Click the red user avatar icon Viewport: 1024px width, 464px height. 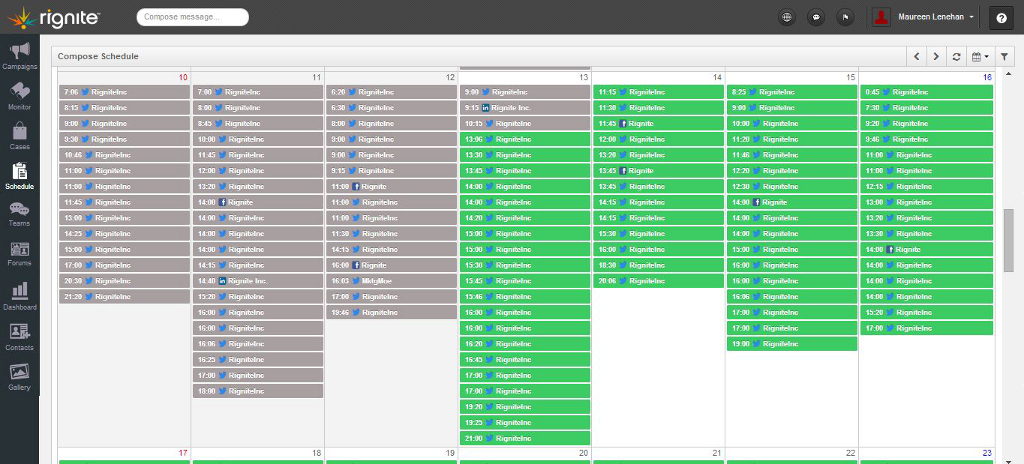[x=882, y=18]
